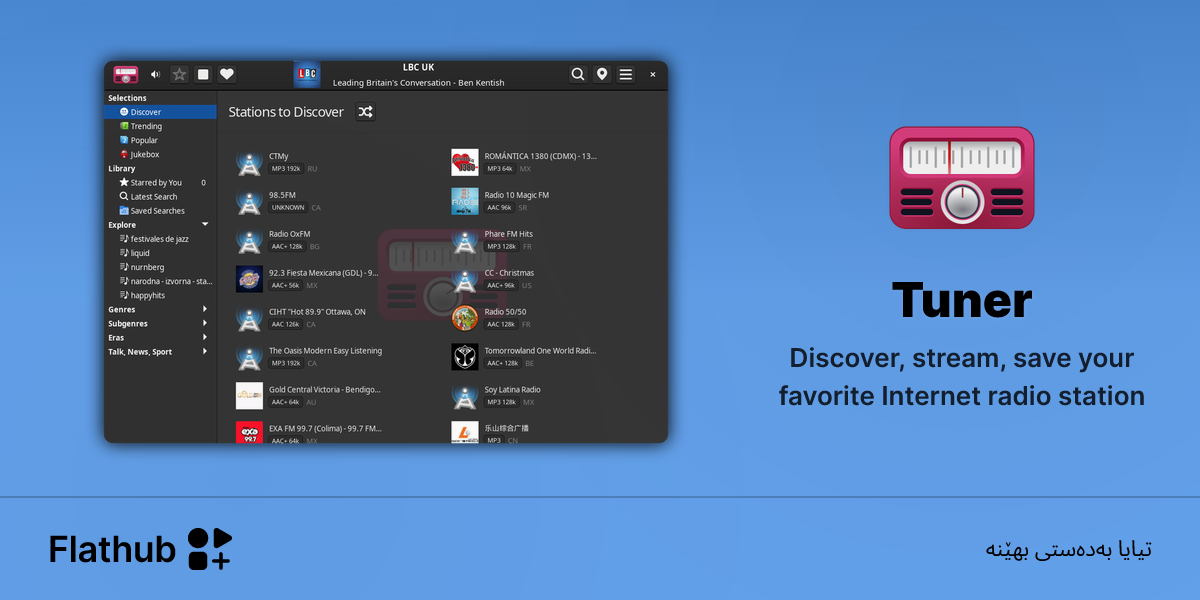Click the EXA FM 99.7 station logo
The width and height of the screenshot is (1200, 600).
(249, 432)
